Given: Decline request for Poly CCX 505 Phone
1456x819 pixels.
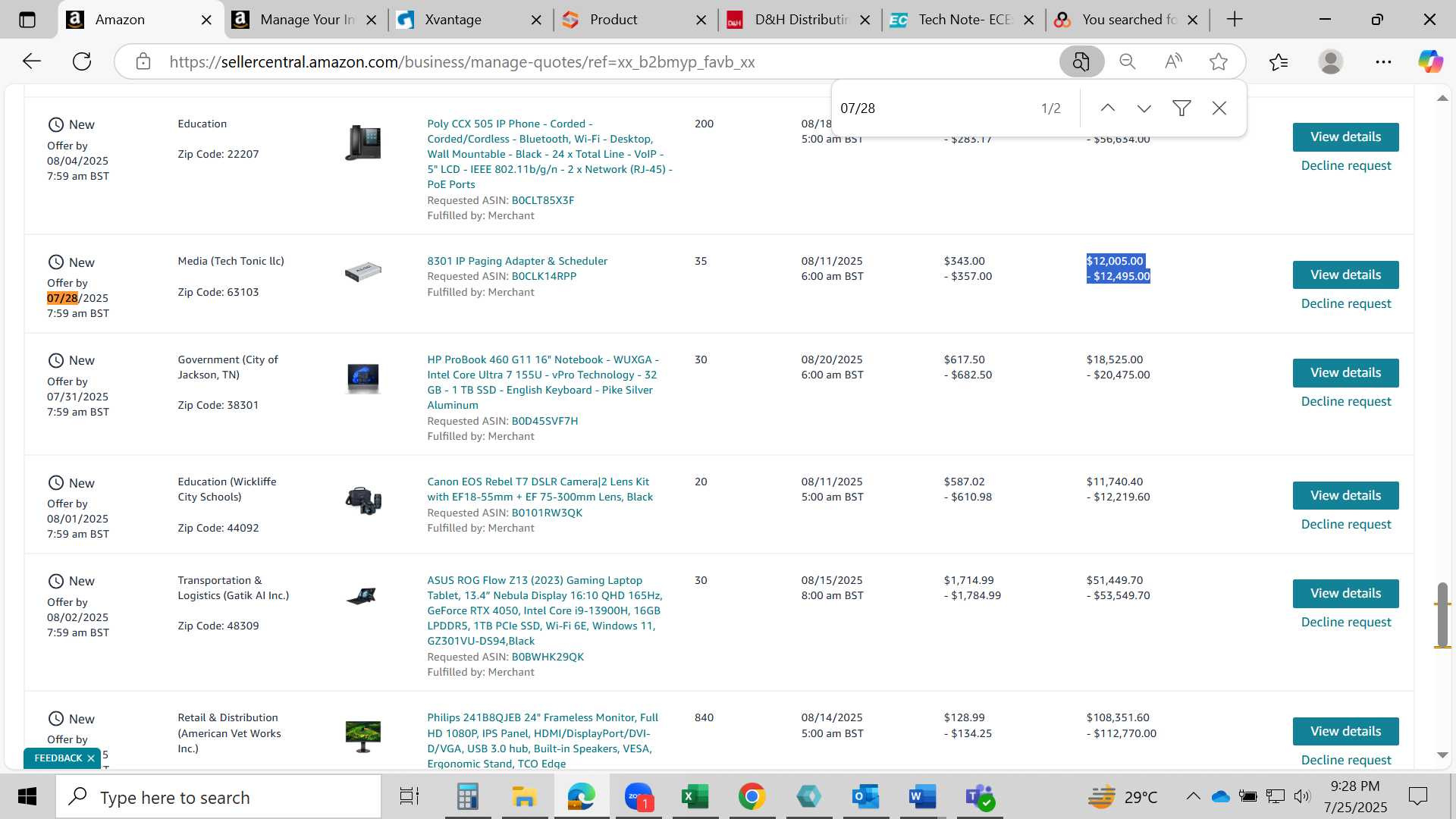Looking at the screenshot, I should pyautogui.click(x=1346, y=165).
